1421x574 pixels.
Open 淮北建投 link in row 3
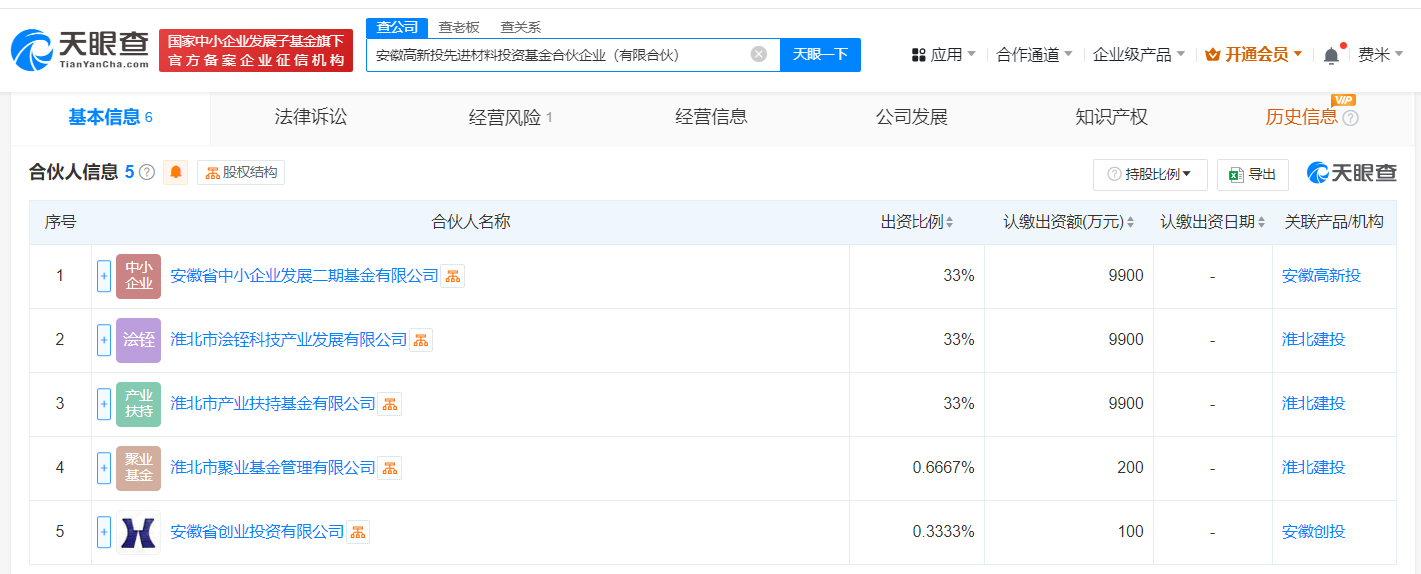[1313, 404]
